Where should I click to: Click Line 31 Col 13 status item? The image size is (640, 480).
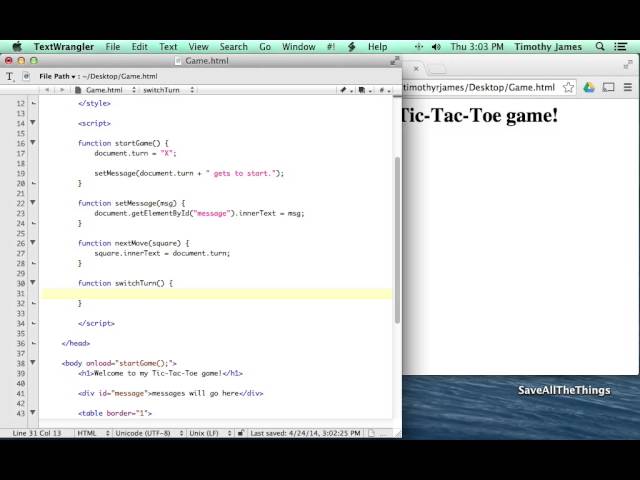pyautogui.click(x=37, y=433)
